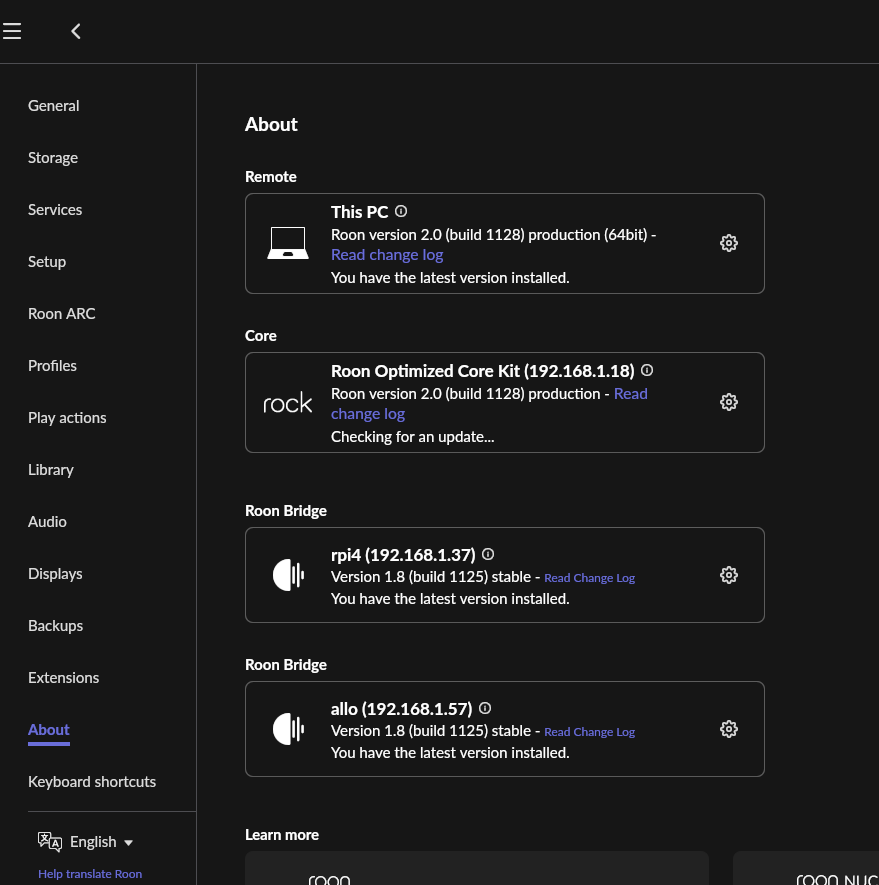Go back using the back arrow

[76, 31]
